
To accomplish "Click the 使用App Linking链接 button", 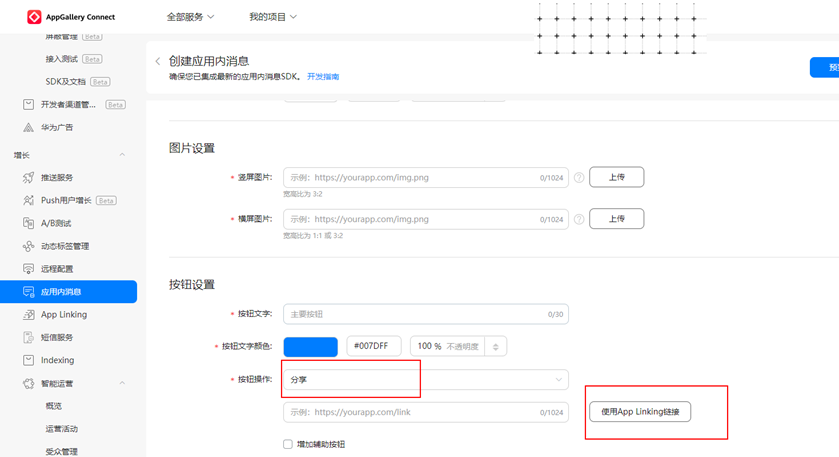I will click(x=640, y=411).
